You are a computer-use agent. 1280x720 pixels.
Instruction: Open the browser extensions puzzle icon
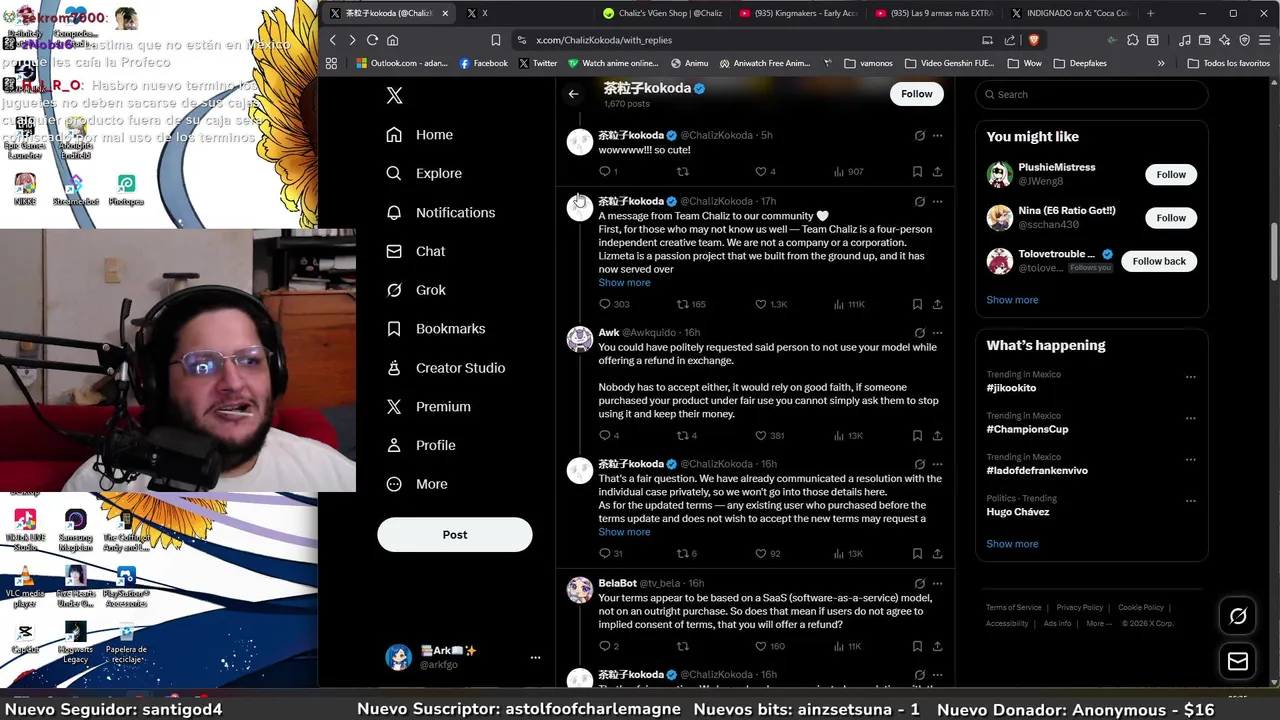1133,40
